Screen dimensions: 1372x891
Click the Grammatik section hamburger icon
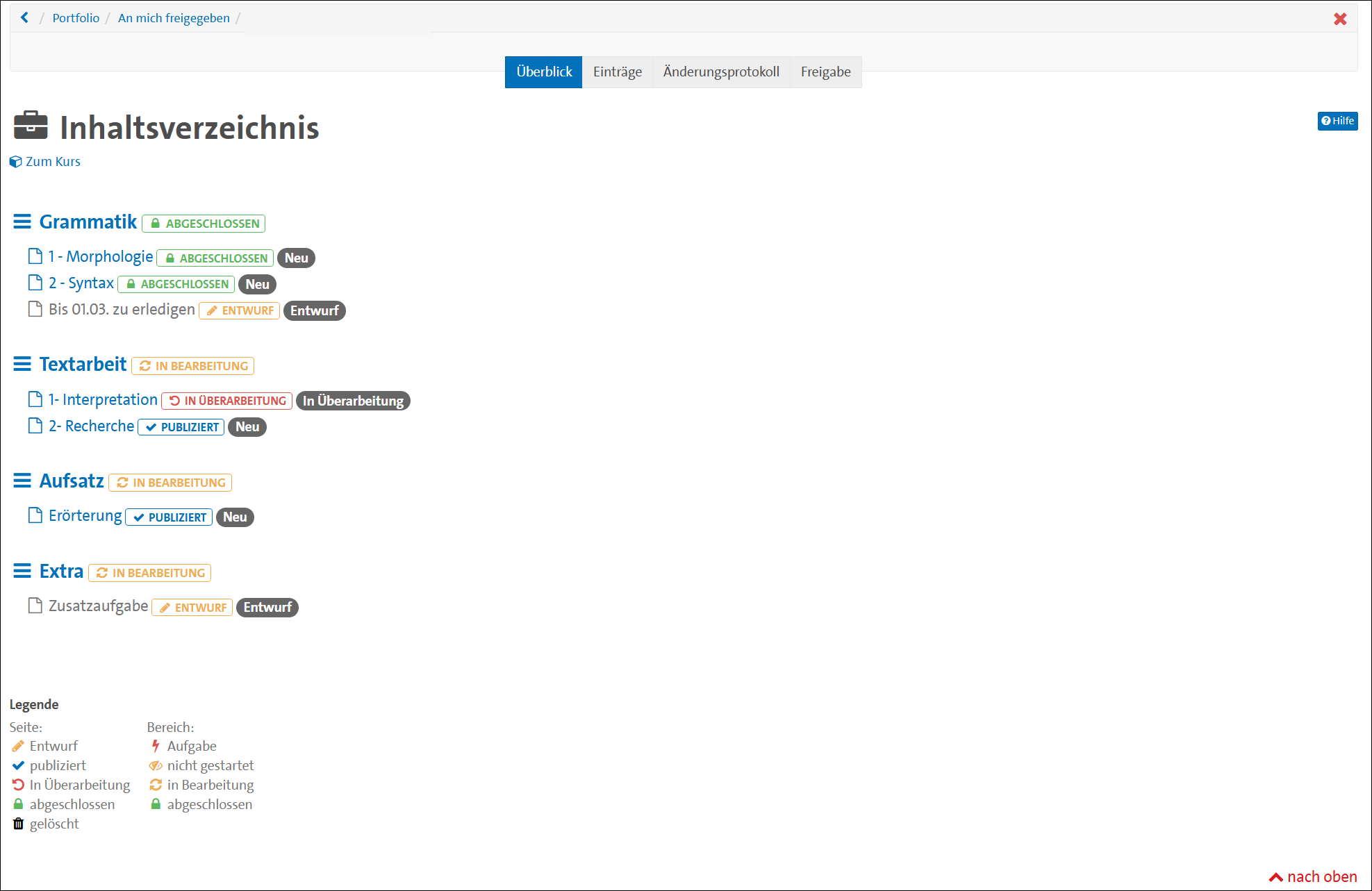coord(22,222)
